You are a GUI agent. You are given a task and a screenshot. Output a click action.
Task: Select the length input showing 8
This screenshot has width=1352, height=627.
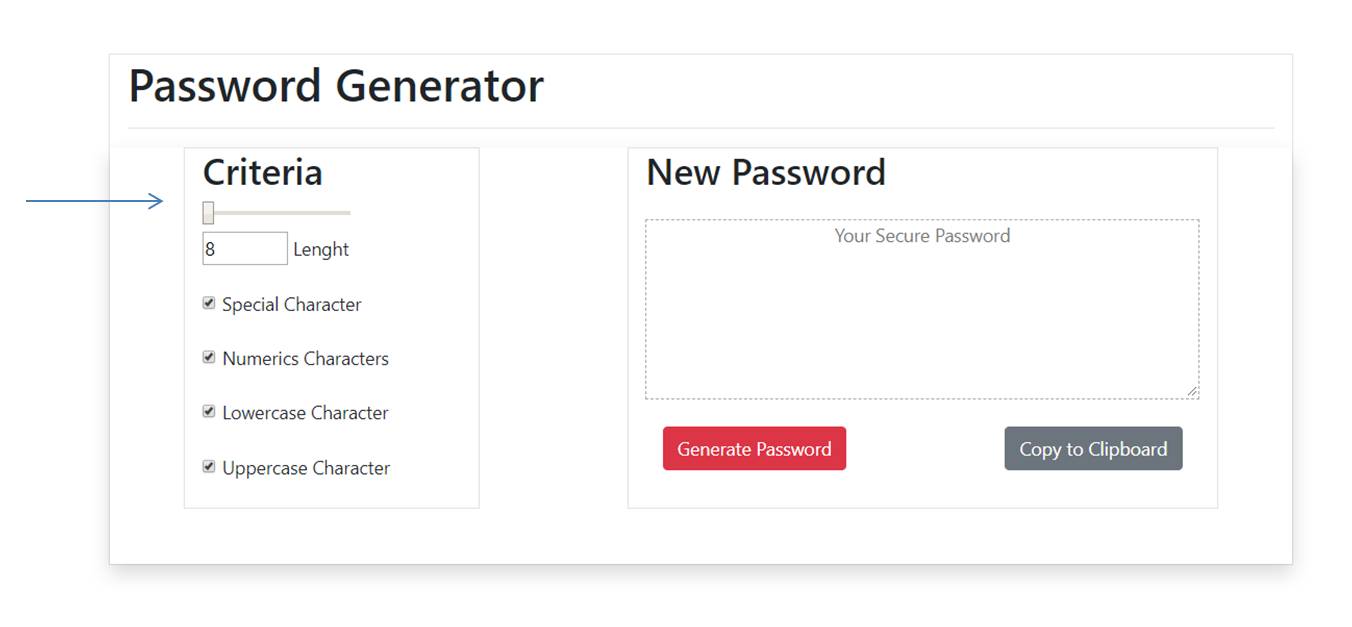tap(243, 247)
